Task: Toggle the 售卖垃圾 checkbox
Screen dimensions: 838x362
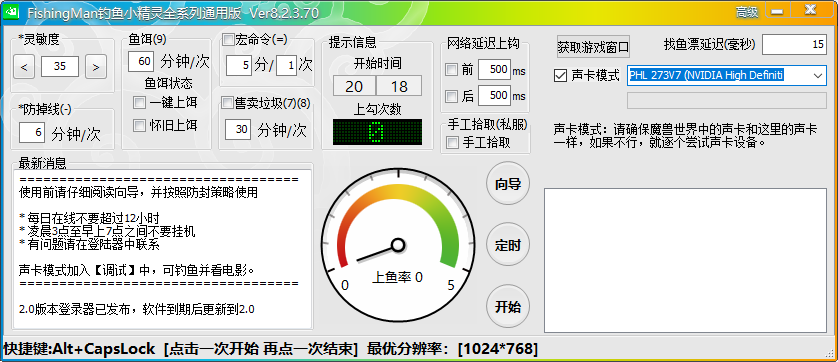Action: [228, 102]
